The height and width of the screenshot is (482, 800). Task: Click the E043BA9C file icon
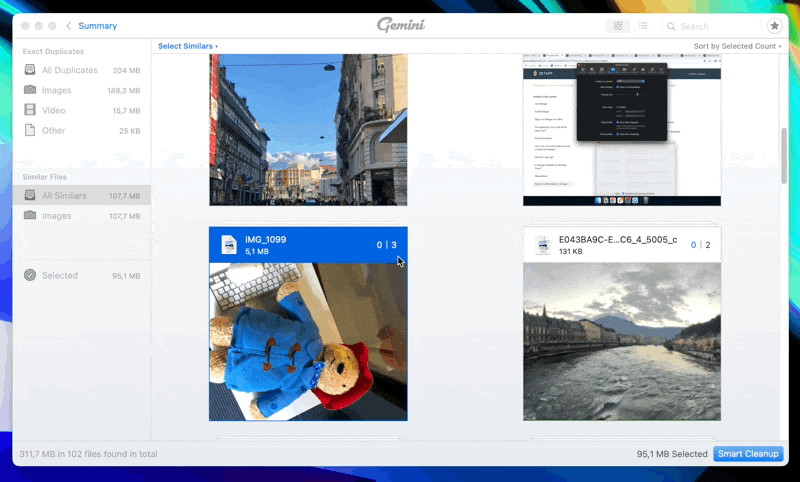(543, 245)
